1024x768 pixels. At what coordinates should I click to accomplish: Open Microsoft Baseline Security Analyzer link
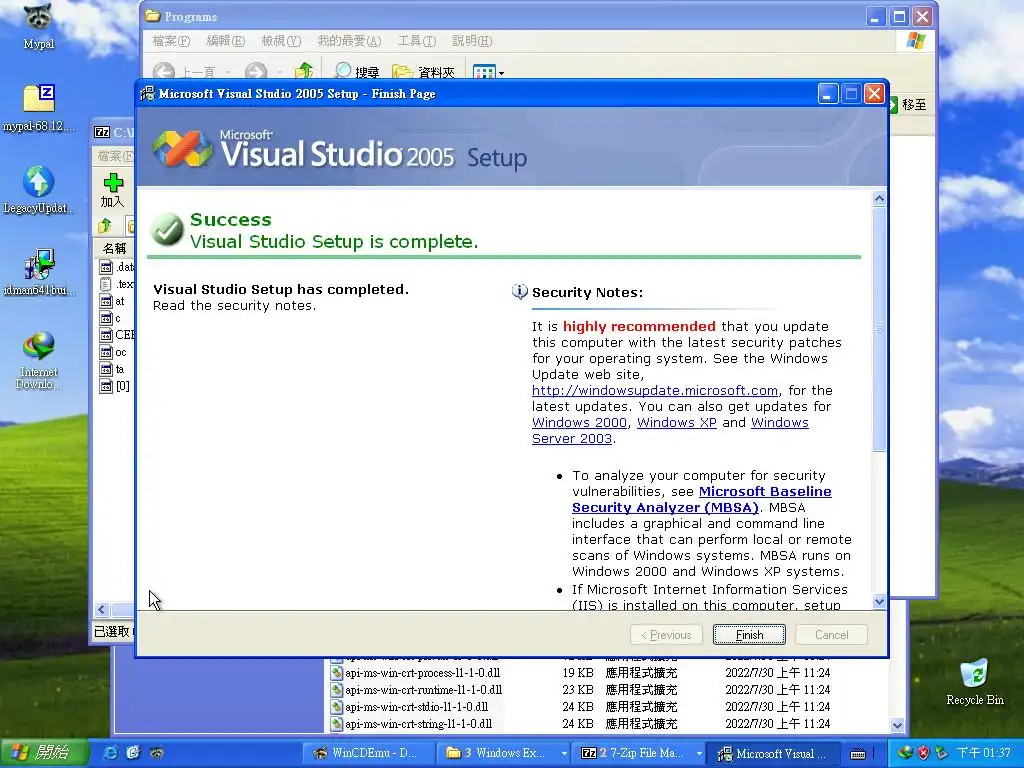pyautogui.click(x=701, y=500)
